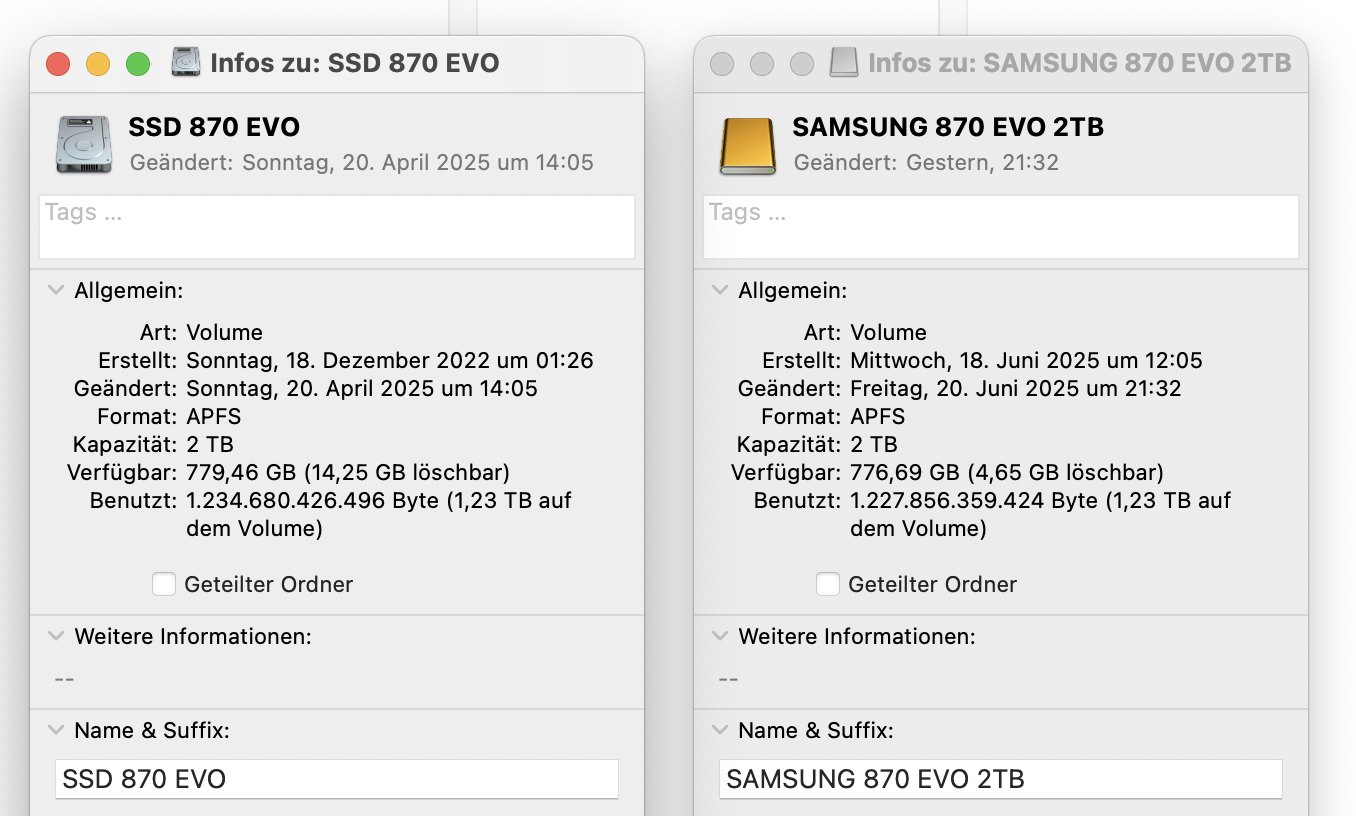The width and height of the screenshot is (1356, 816).
Task: Minimize the SSD 870 EVO info window
Action: click(x=98, y=64)
